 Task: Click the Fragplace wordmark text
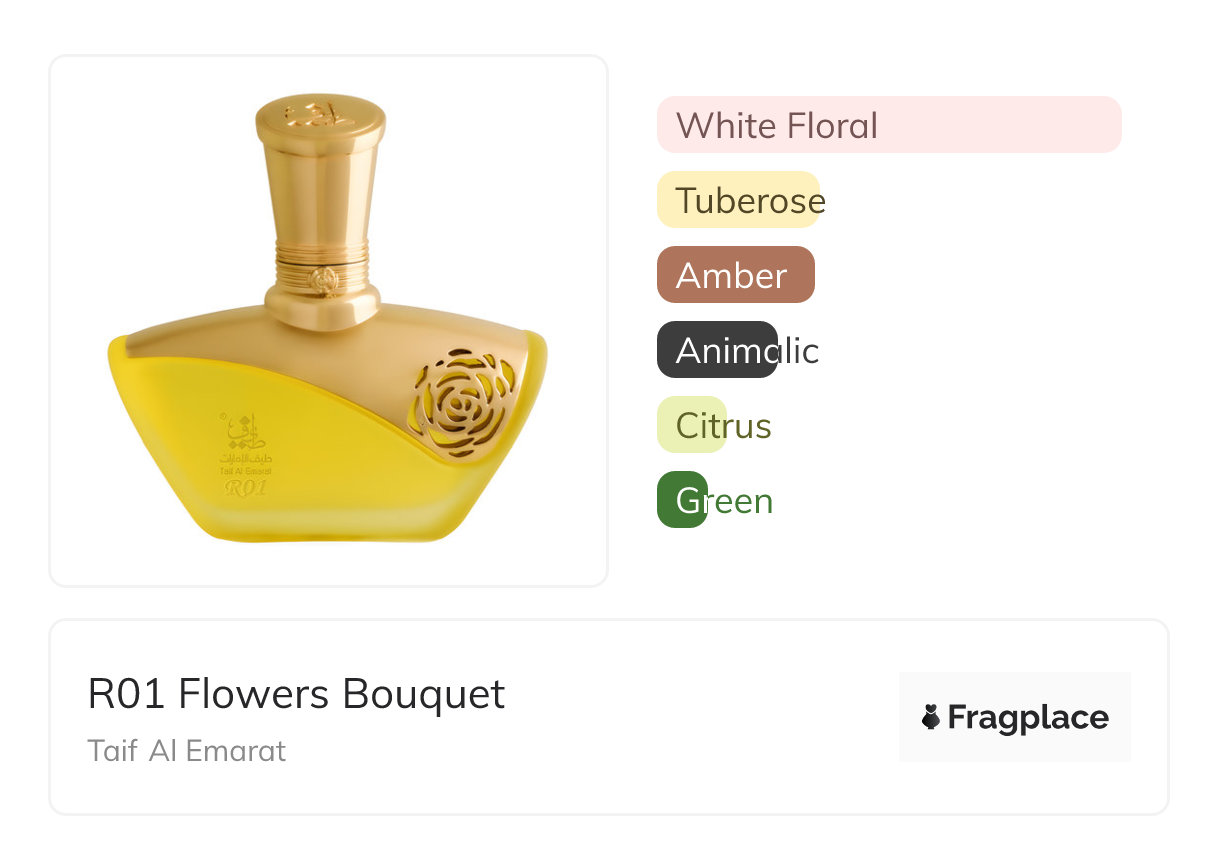[x=1027, y=717]
